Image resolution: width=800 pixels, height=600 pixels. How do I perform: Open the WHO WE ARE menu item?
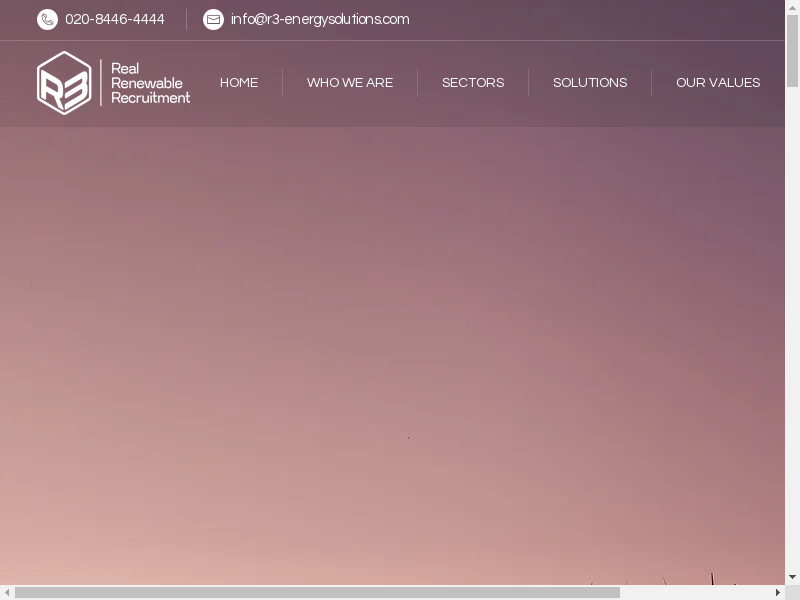pos(350,83)
